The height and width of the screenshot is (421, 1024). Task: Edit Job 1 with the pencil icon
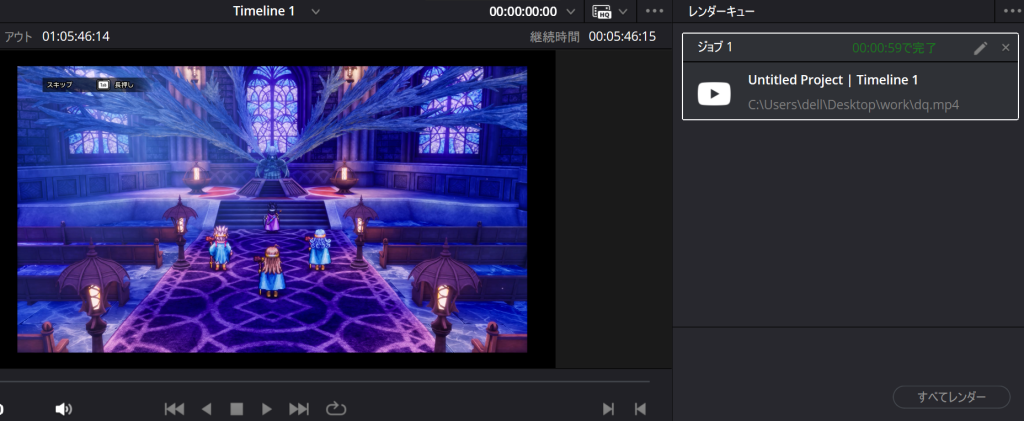coord(980,48)
